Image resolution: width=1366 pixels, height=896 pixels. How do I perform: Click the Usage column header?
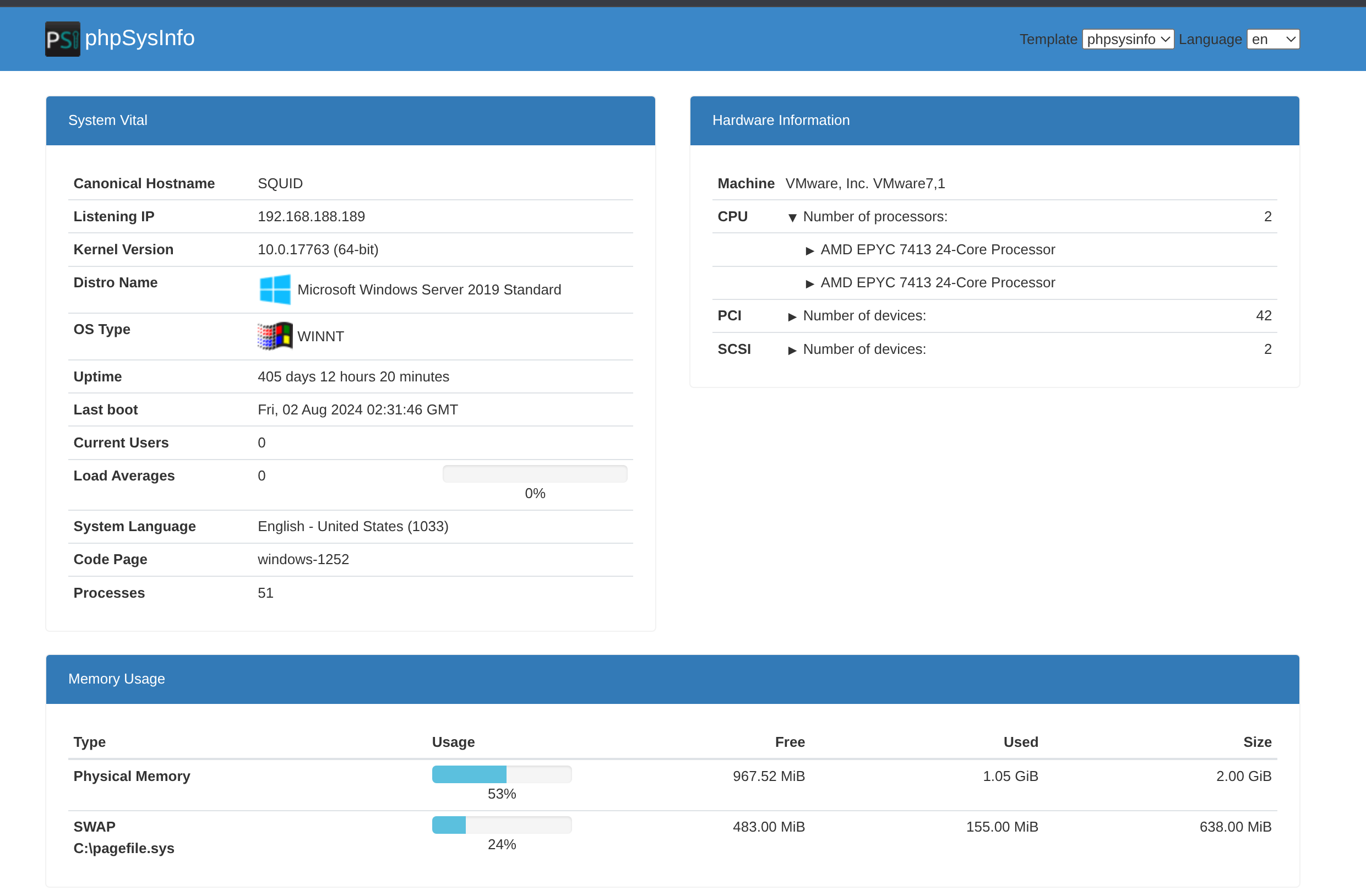453,742
